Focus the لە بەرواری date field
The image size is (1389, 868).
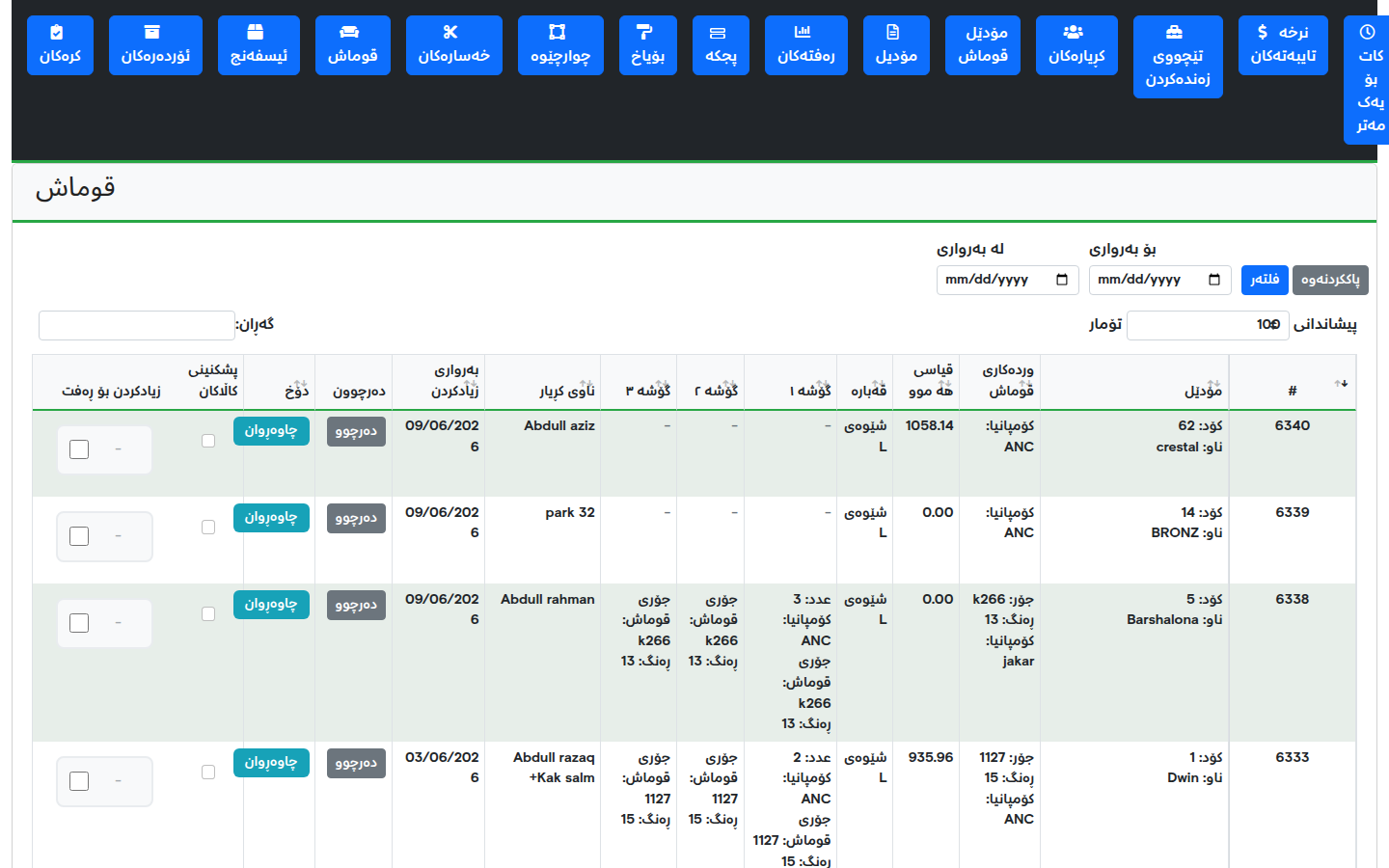(1007, 280)
